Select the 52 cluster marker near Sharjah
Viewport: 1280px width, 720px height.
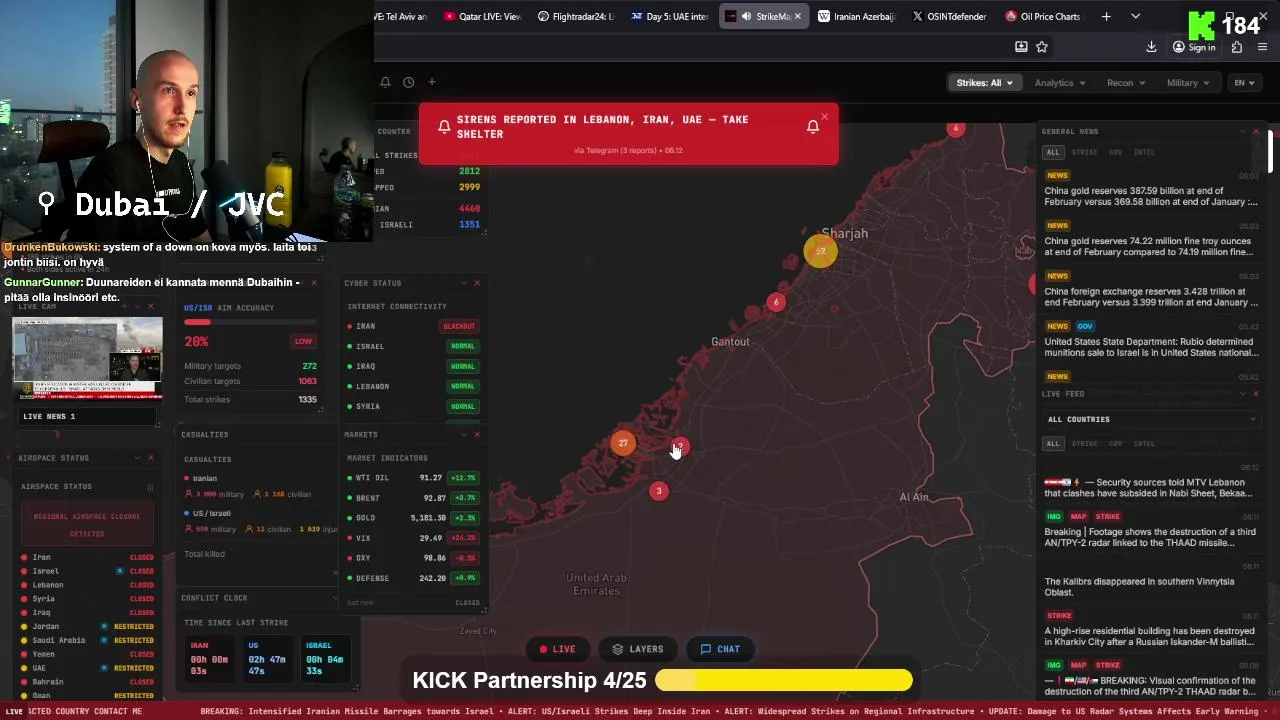(820, 251)
